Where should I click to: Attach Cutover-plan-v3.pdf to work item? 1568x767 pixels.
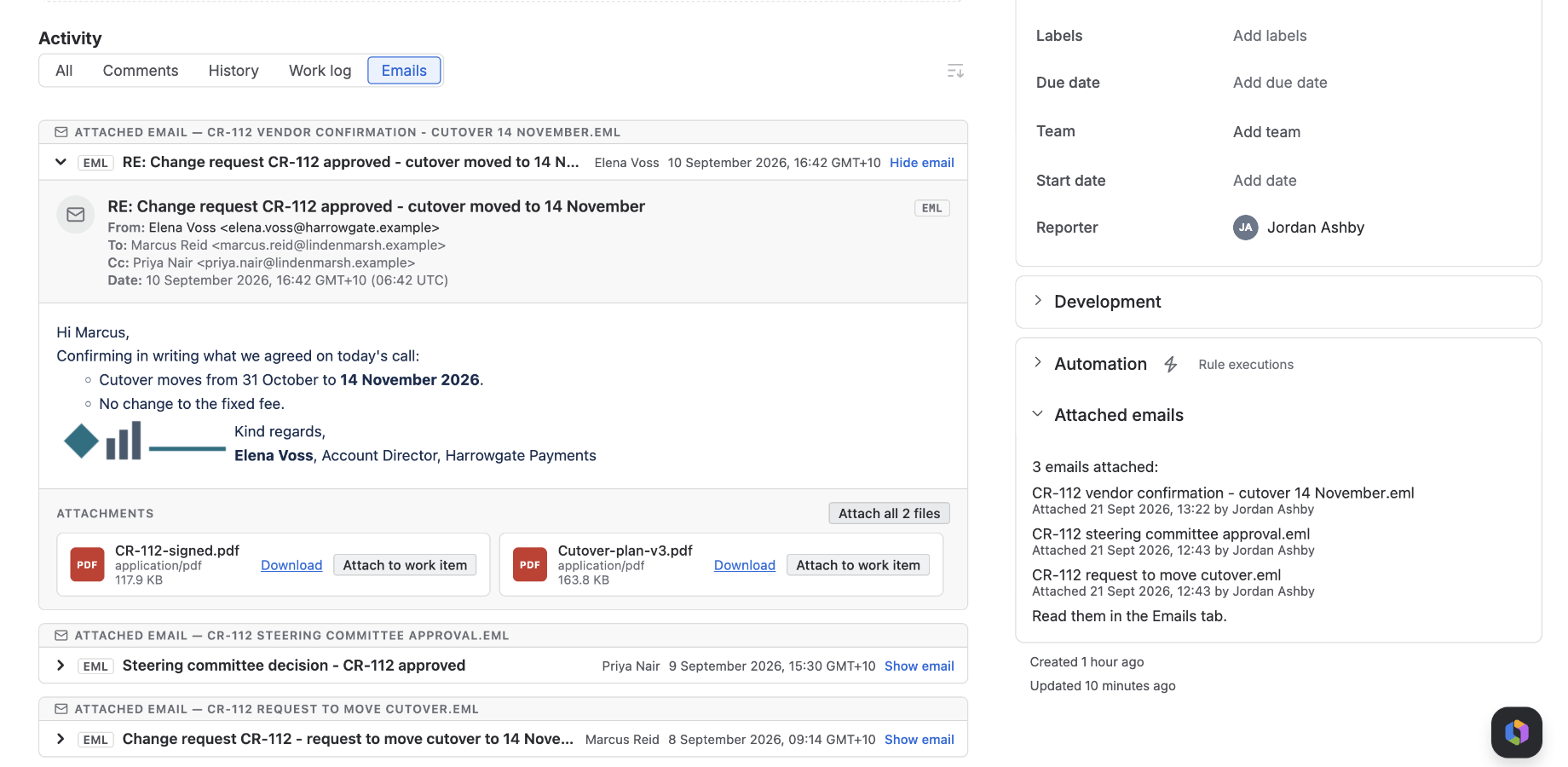point(858,565)
